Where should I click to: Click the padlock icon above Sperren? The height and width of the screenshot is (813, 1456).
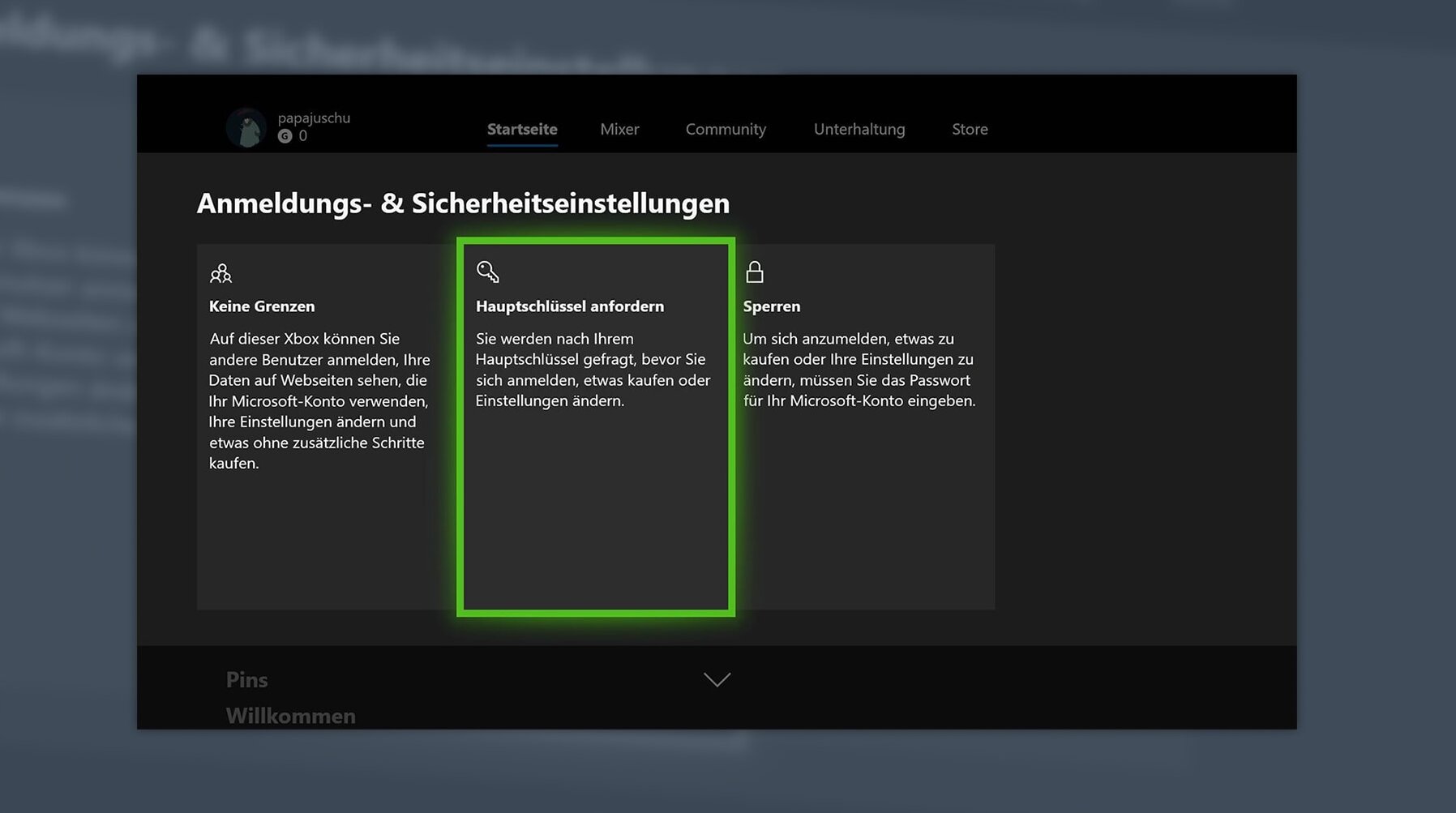pos(755,272)
